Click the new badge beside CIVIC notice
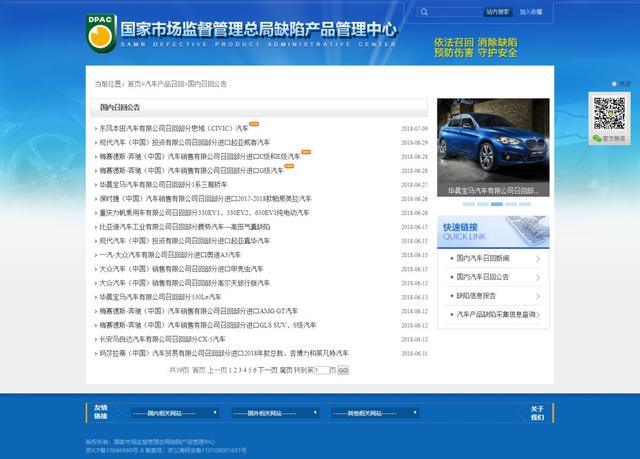The width and height of the screenshot is (640, 459). 254,124
